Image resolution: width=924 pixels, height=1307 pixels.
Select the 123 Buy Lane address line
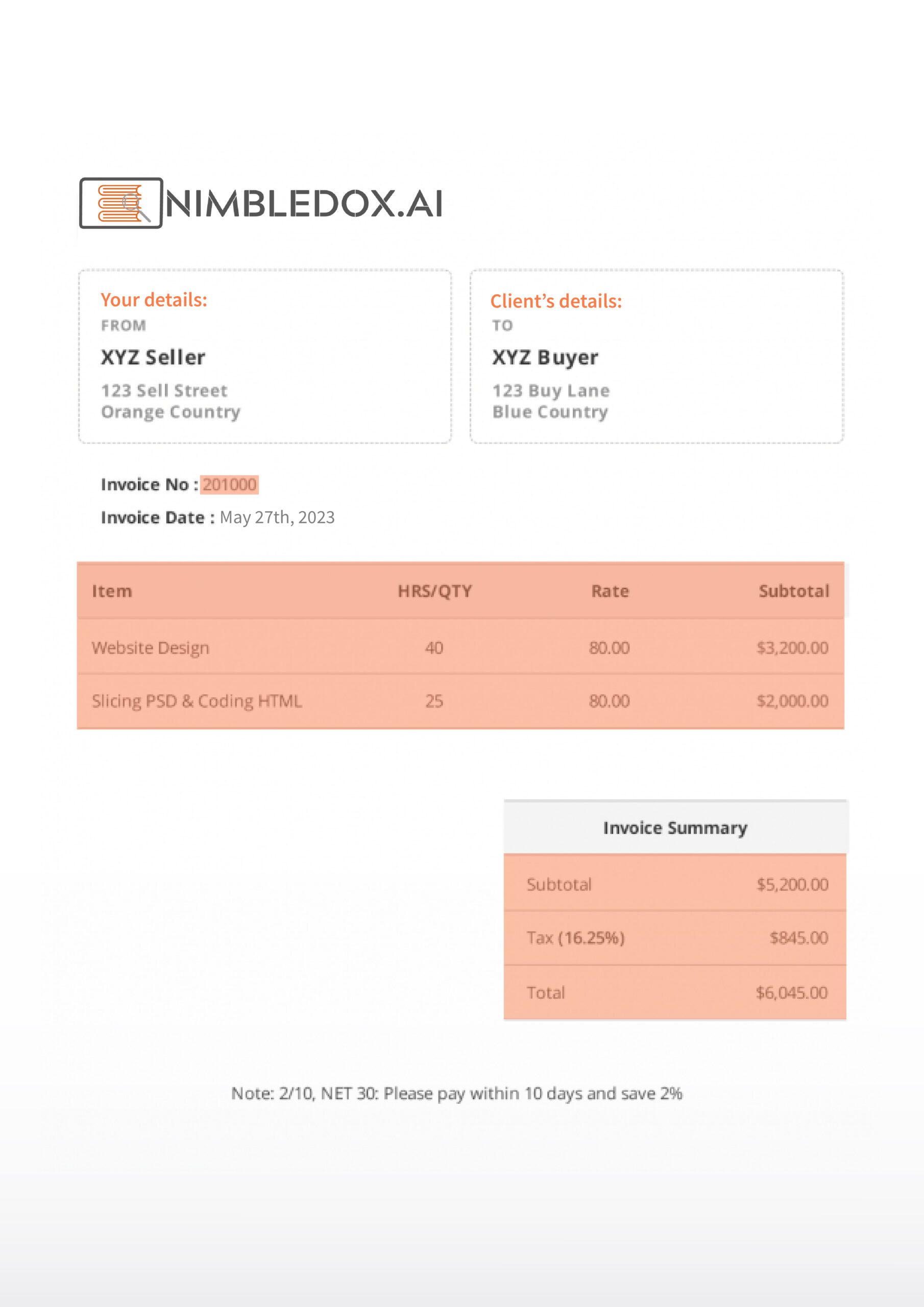(550, 391)
